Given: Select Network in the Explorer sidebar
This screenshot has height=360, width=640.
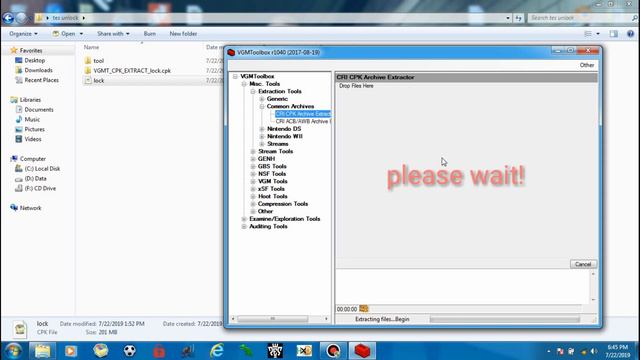Looking at the screenshot, I should pyautogui.click(x=30, y=208).
